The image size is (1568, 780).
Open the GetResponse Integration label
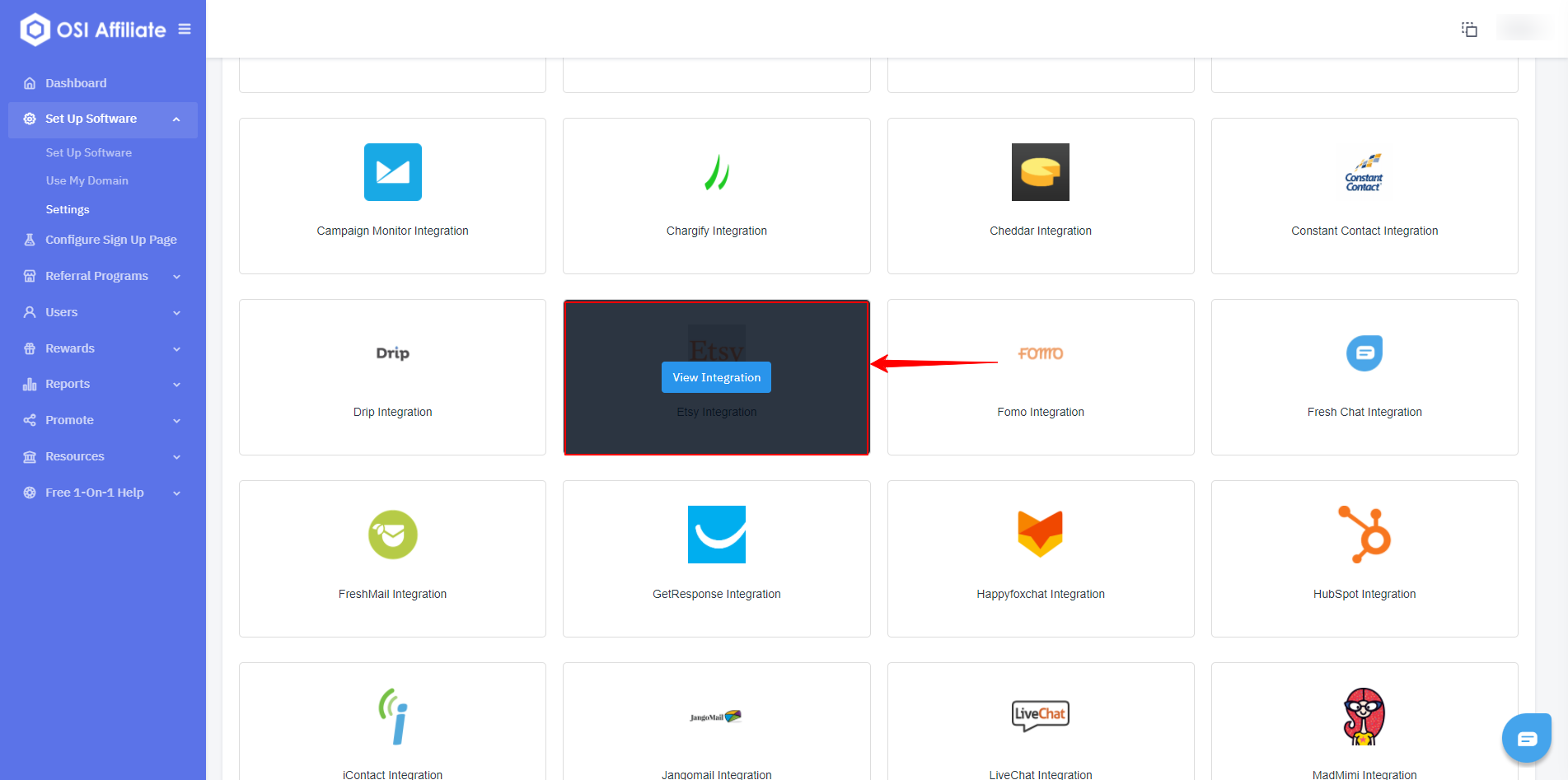point(717,594)
